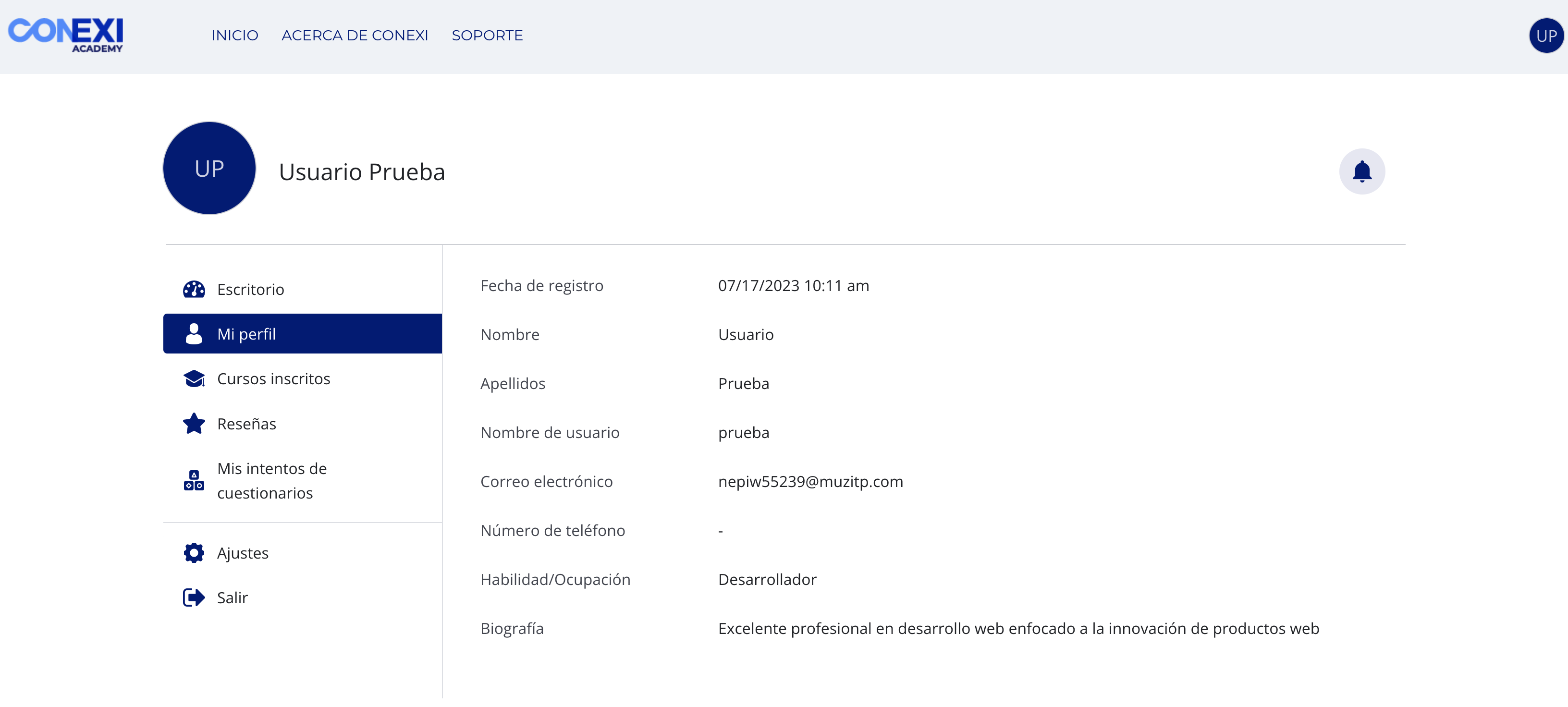
Task: Open the UP avatar menu in the header
Action: (1545, 35)
